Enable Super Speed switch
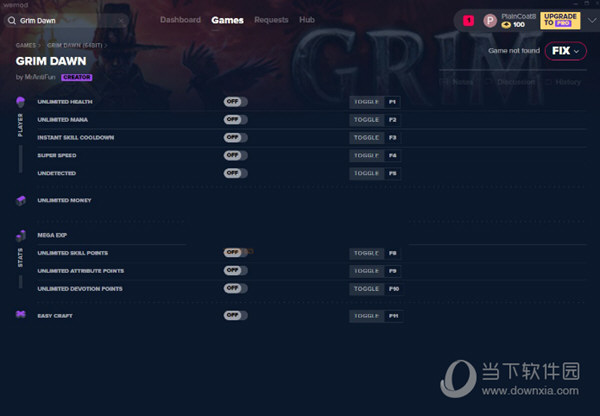Screen dimensions: 600x416 tap(236, 155)
